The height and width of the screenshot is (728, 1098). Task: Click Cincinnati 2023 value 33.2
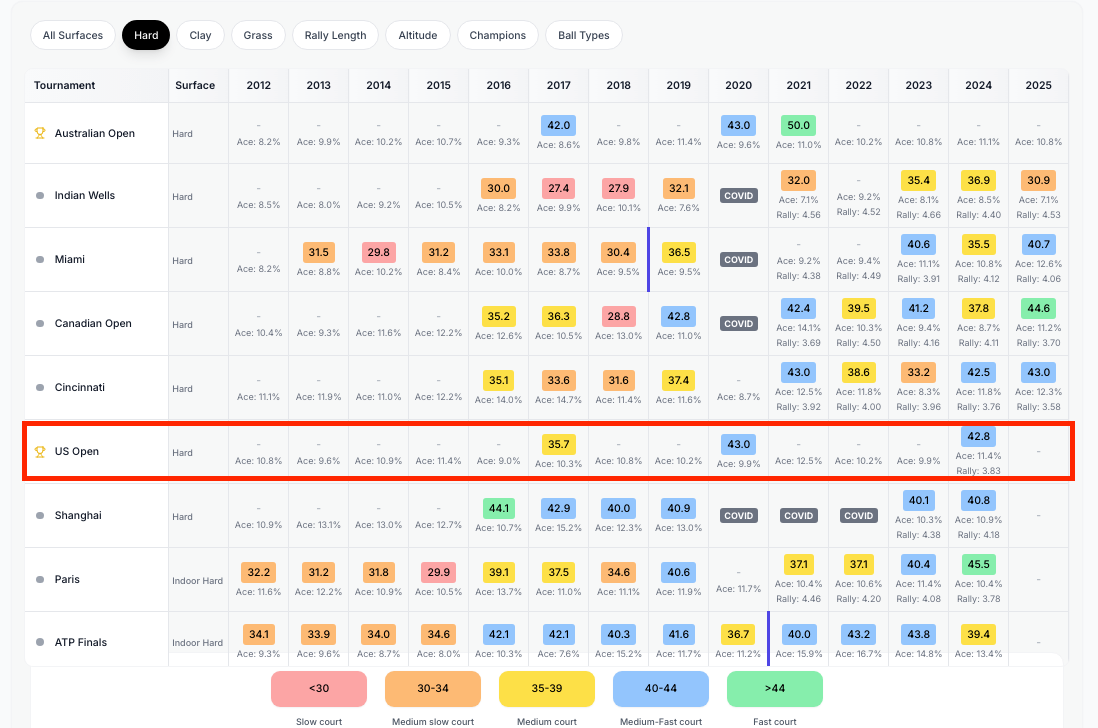tap(919, 372)
